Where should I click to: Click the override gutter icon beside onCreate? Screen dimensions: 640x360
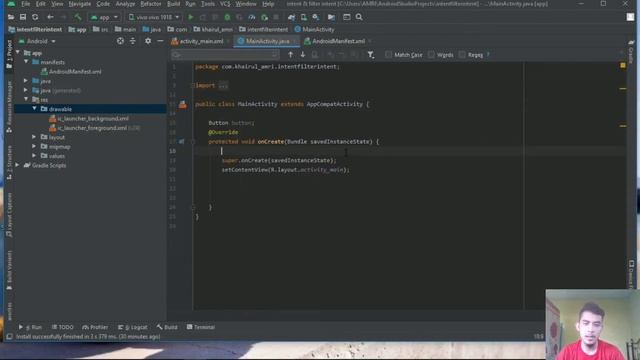coord(182,142)
